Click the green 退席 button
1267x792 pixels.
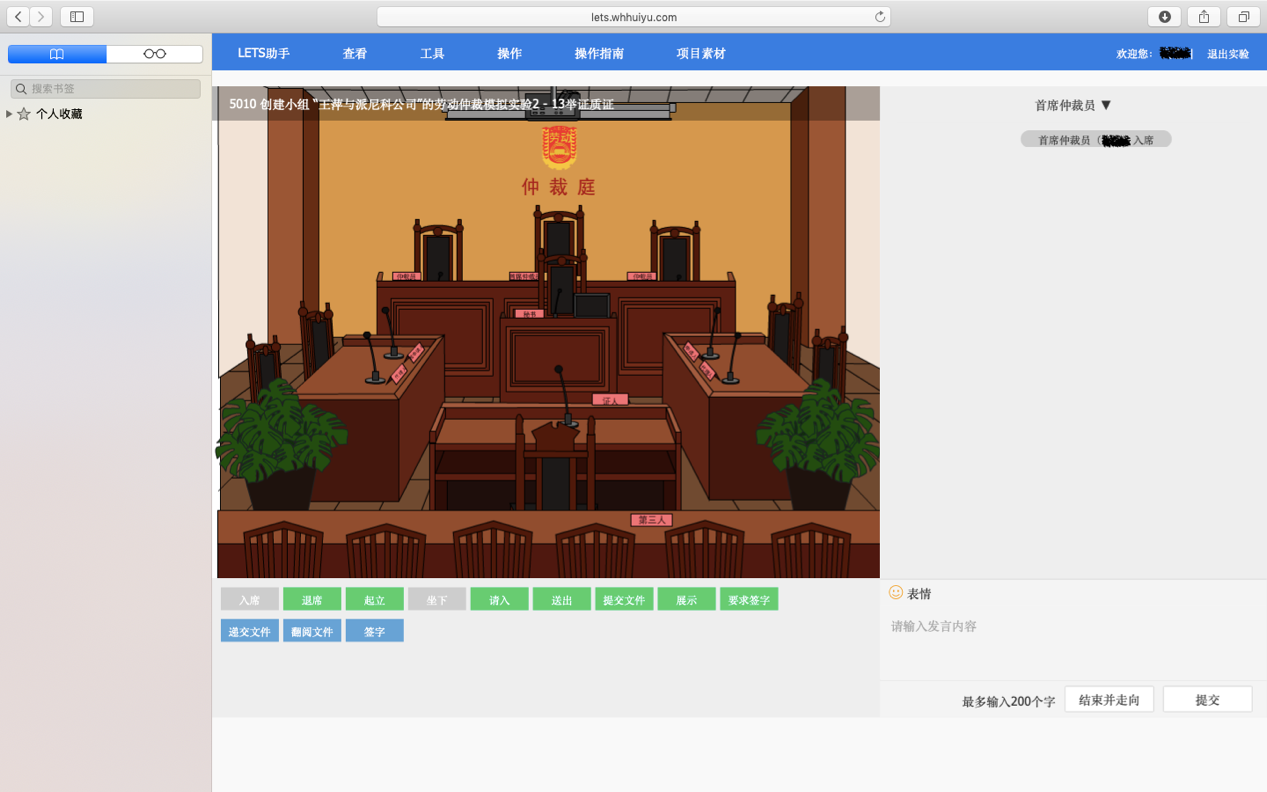click(x=312, y=600)
